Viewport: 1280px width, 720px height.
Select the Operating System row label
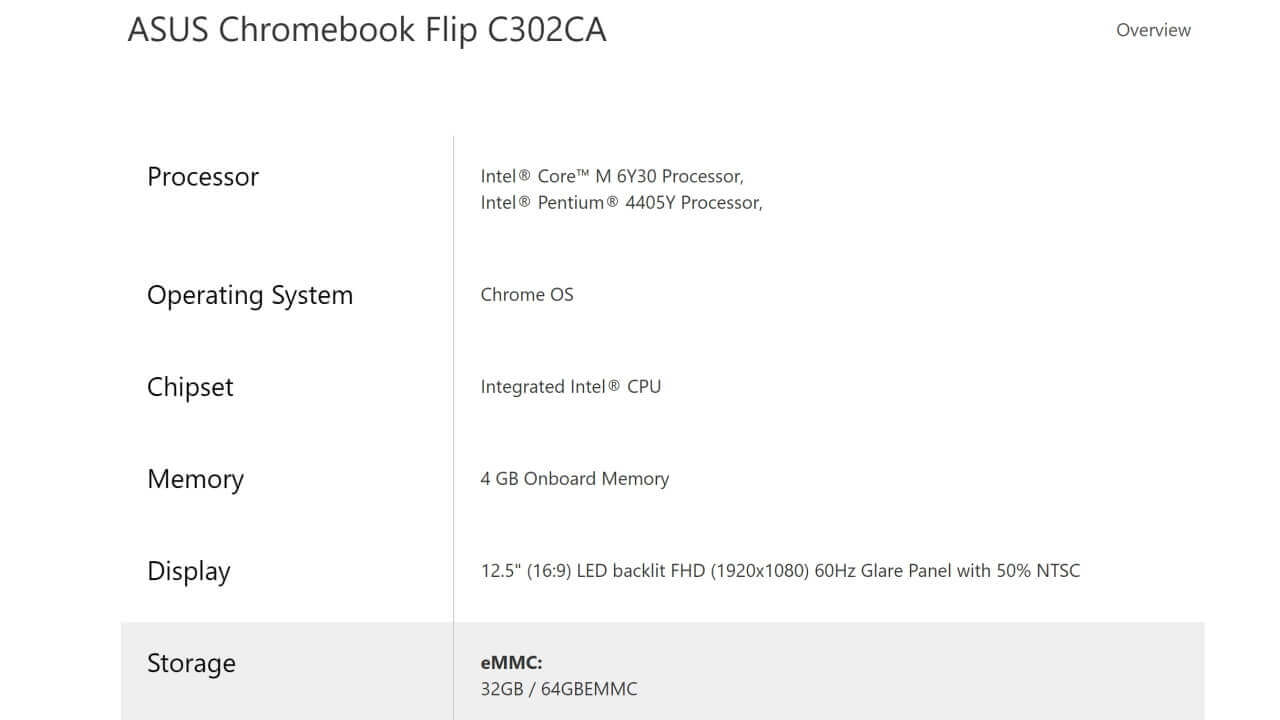point(250,296)
